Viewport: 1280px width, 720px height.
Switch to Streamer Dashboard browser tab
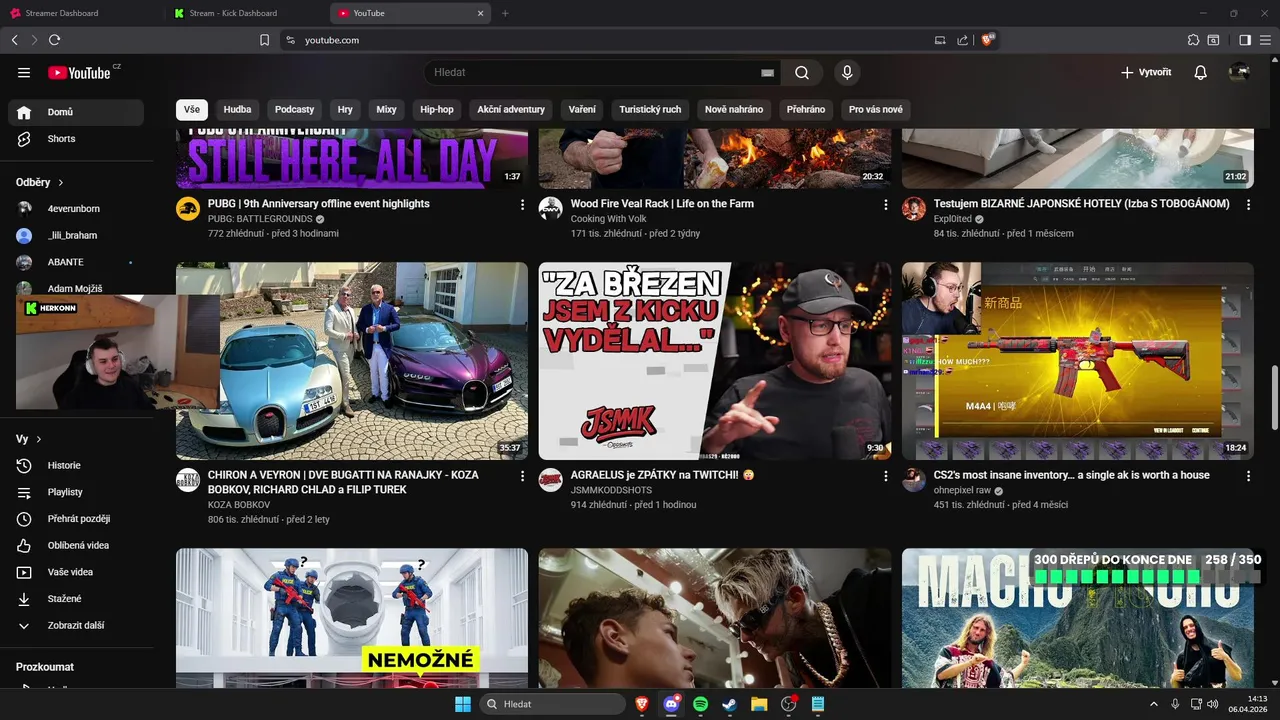[62, 13]
